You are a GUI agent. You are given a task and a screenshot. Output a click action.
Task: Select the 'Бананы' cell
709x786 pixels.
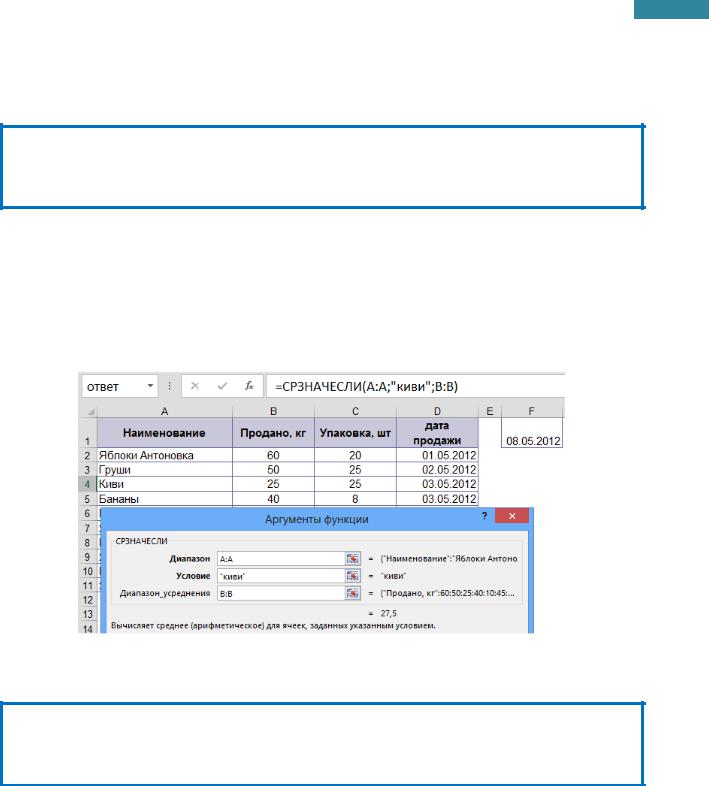pos(164,499)
